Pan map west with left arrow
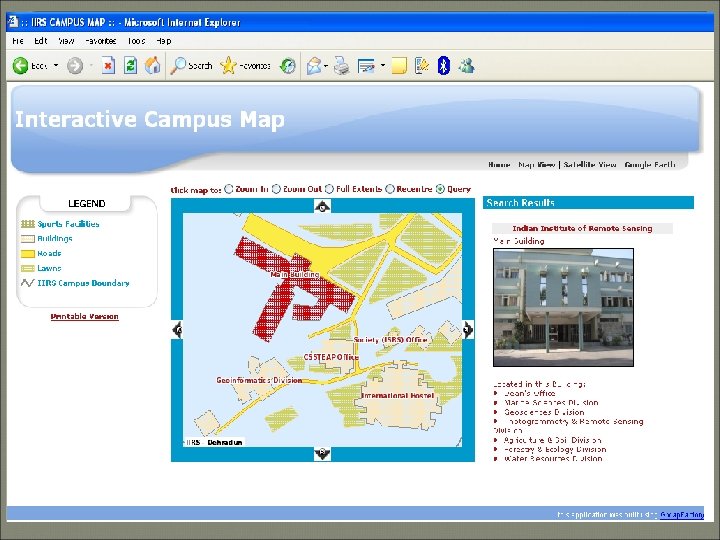This screenshot has width=720, height=540. [x=177, y=329]
